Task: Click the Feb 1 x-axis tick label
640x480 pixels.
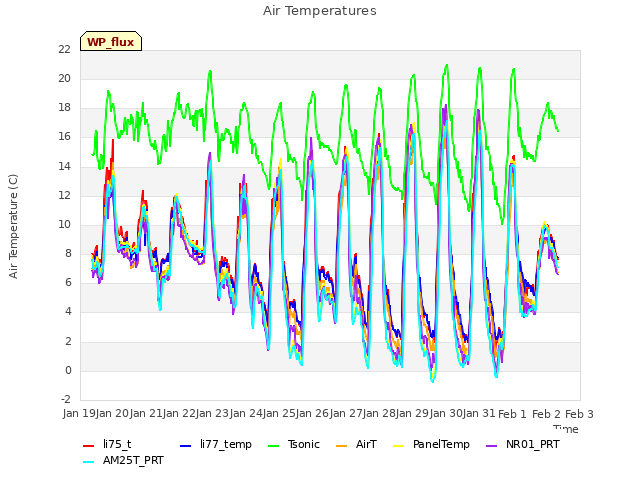Action: pos(513,414)
